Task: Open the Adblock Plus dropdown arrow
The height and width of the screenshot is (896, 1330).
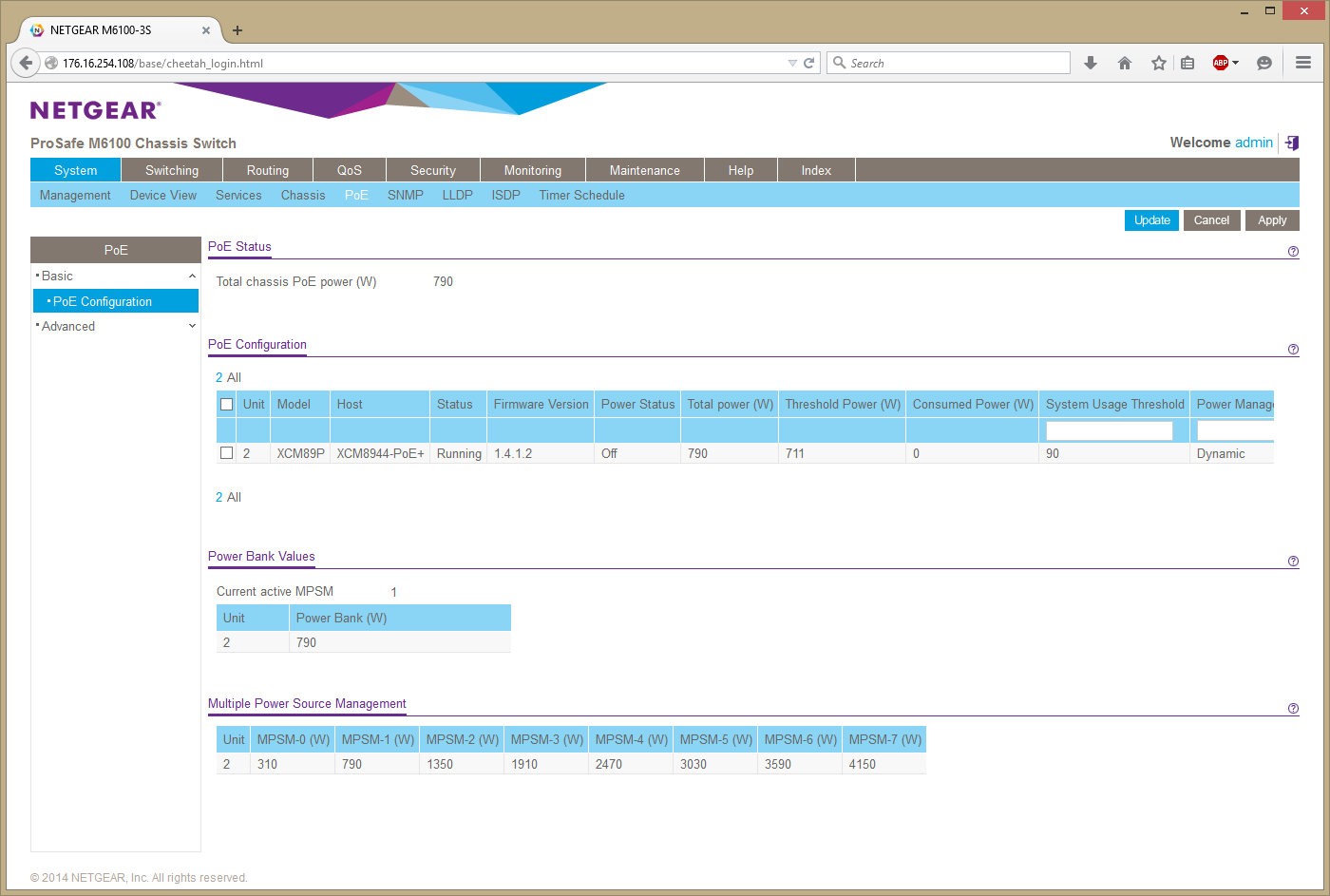Action: pos(1235,63)
